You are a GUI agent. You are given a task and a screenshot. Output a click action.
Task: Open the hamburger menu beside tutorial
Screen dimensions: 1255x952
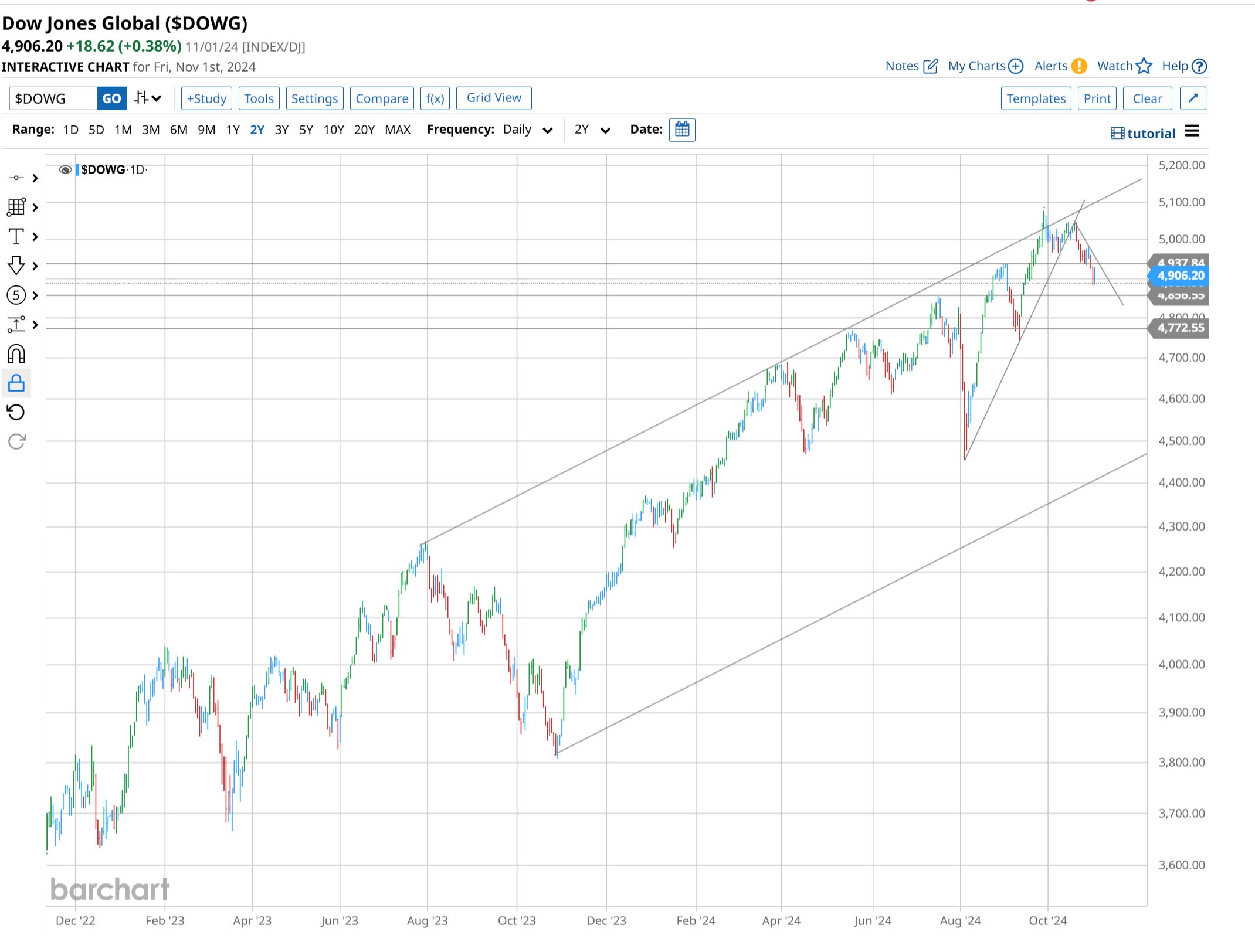1192,131
